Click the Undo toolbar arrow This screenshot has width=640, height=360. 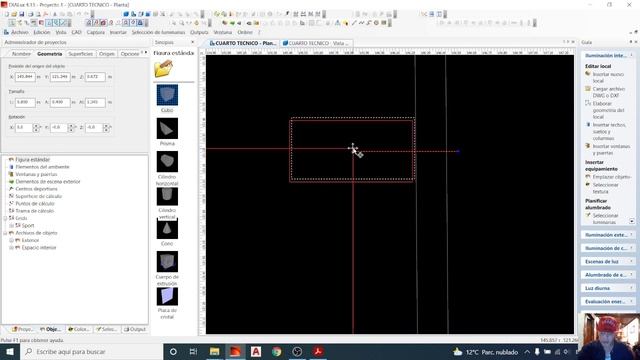(79, 14)
